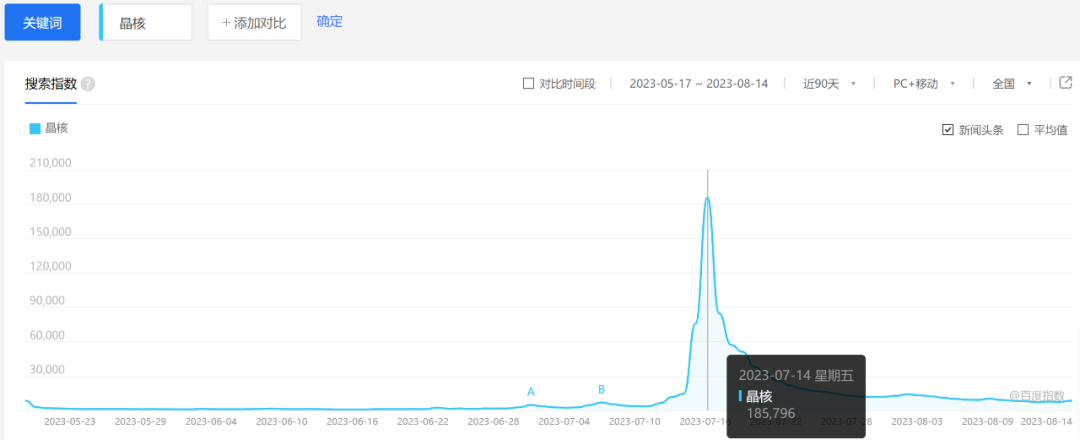Click the 晶核 keyword input field
The image size is (1080, 440).
147,22
